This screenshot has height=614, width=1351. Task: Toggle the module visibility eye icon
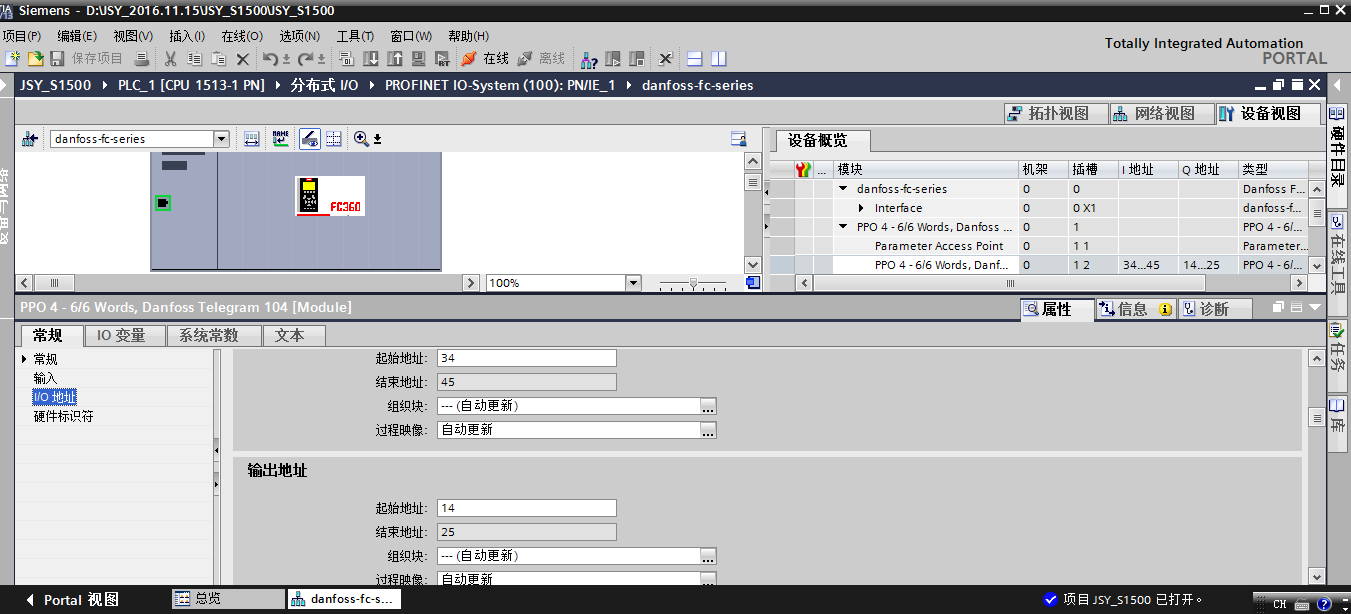click(309, 139)
